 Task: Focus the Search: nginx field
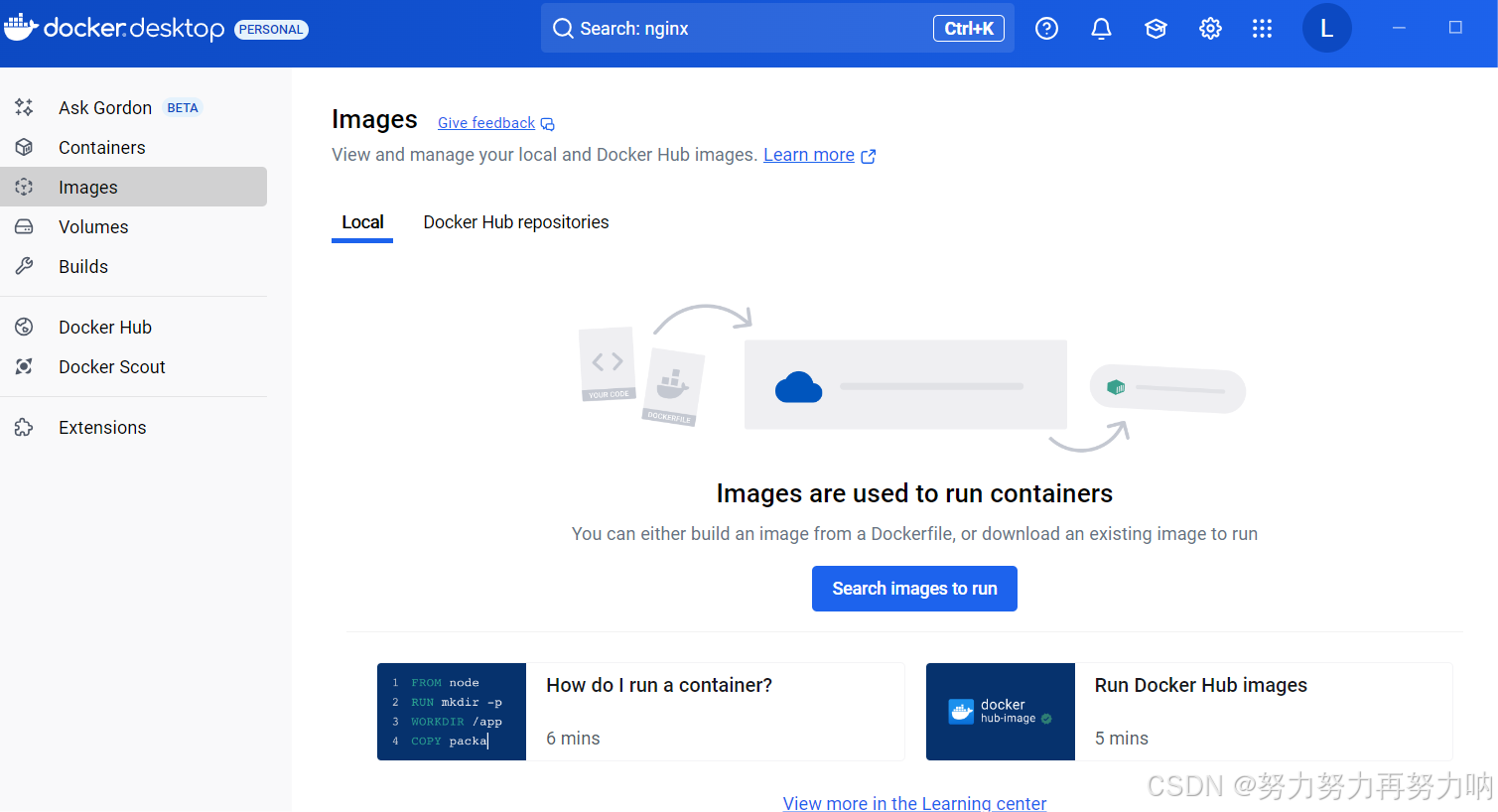[x=777, y=28]
